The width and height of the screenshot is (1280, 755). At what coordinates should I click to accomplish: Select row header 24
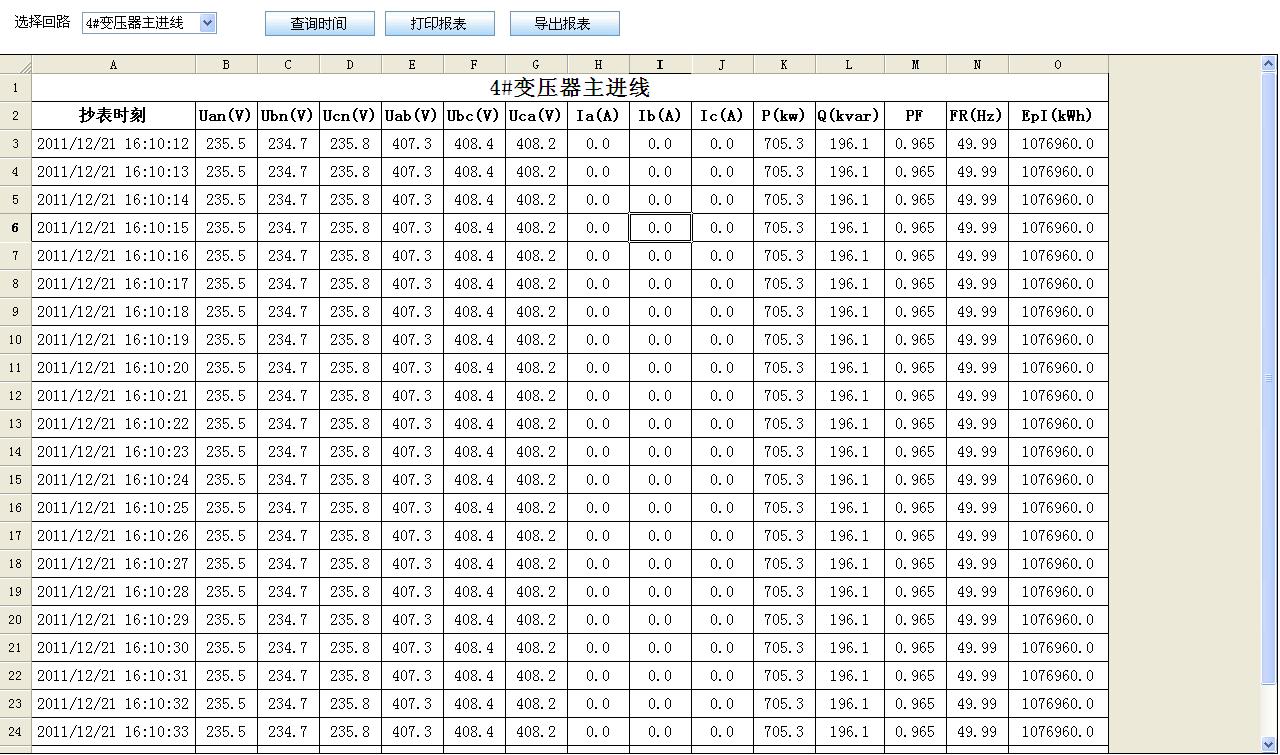16,732
